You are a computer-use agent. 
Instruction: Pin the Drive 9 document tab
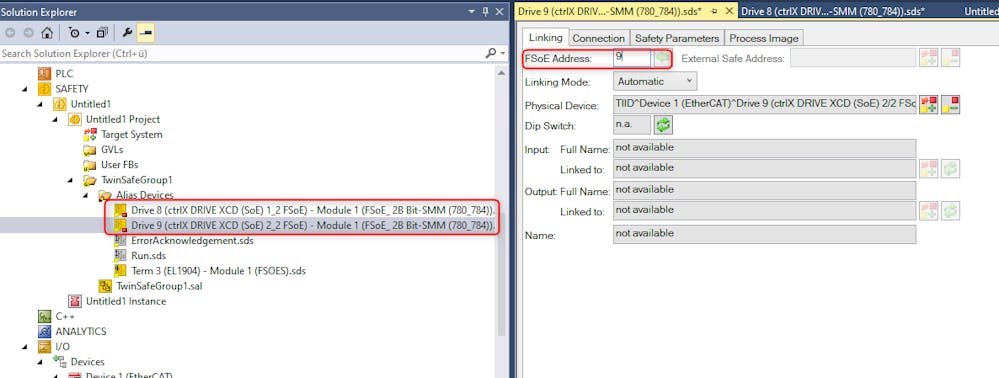coord(714,11)
